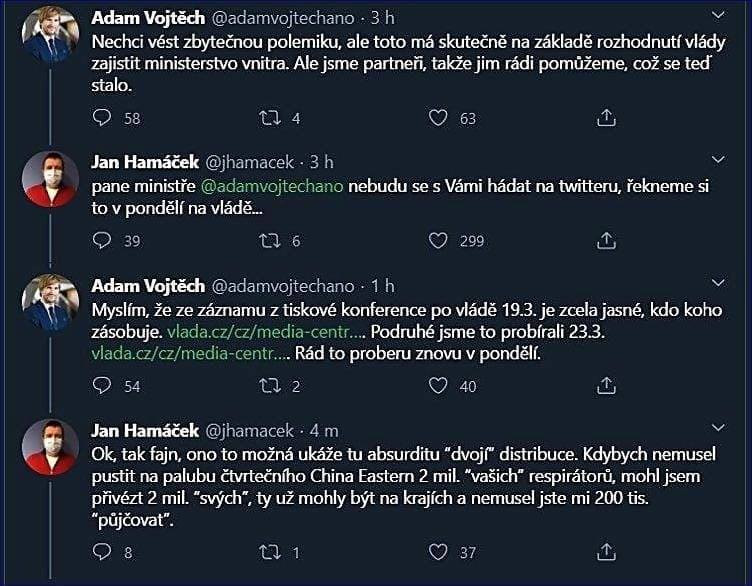The image size is (752, 586).
Task: Share the tweet posted 4 m ago
Action: click(x=606, y=551)
